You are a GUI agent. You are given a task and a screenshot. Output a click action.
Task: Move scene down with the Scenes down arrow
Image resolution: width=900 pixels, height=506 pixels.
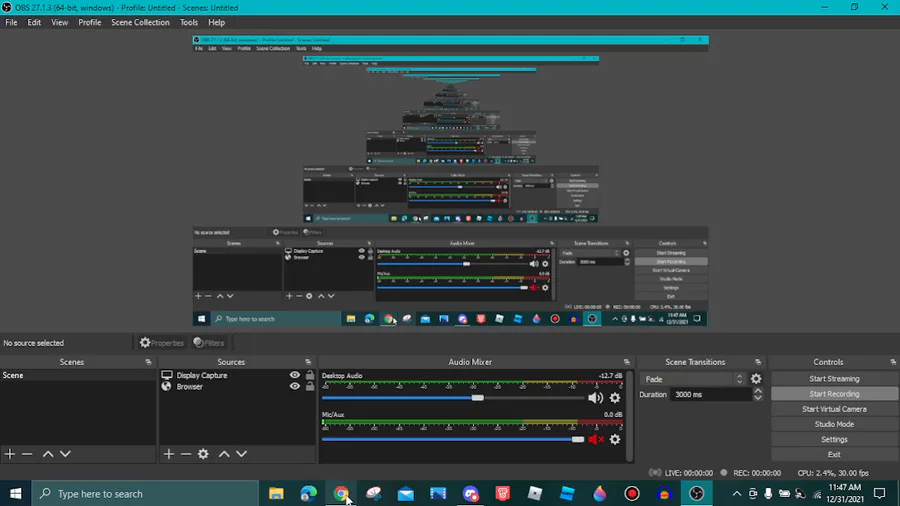(65, 454)
